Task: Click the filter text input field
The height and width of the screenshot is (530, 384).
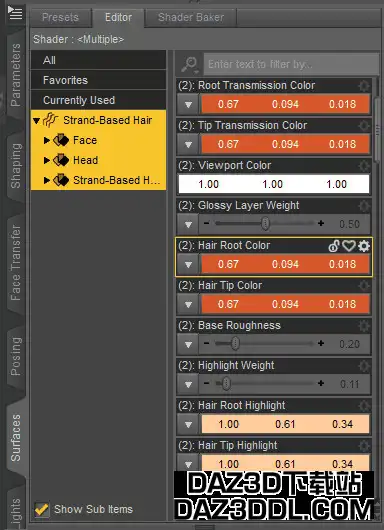Action: [290, 64]
